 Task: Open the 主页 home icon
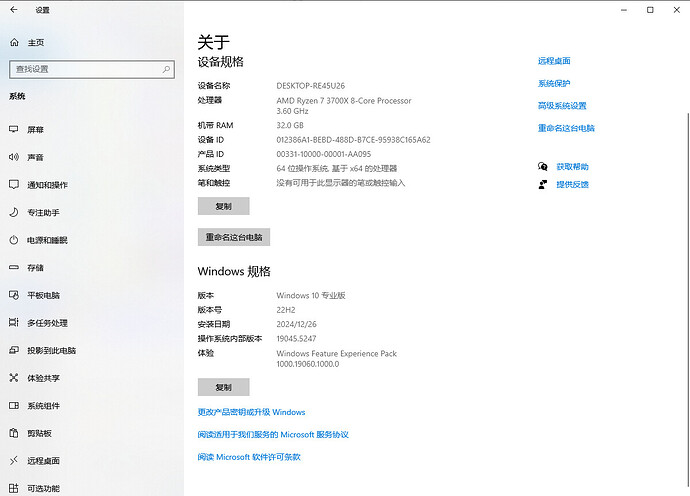tap(14, 42)
